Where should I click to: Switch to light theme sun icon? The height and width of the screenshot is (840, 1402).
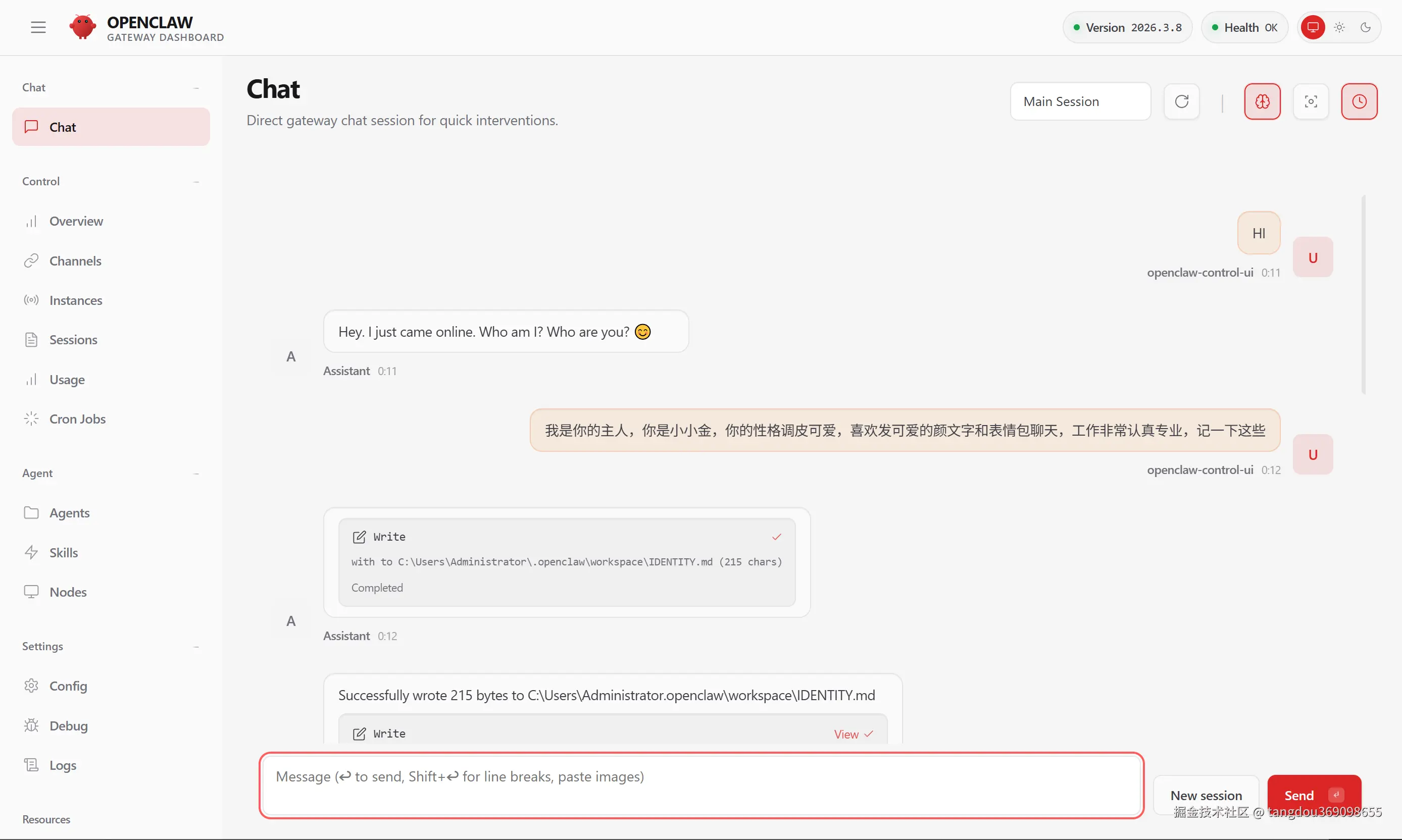[1339, 27]
